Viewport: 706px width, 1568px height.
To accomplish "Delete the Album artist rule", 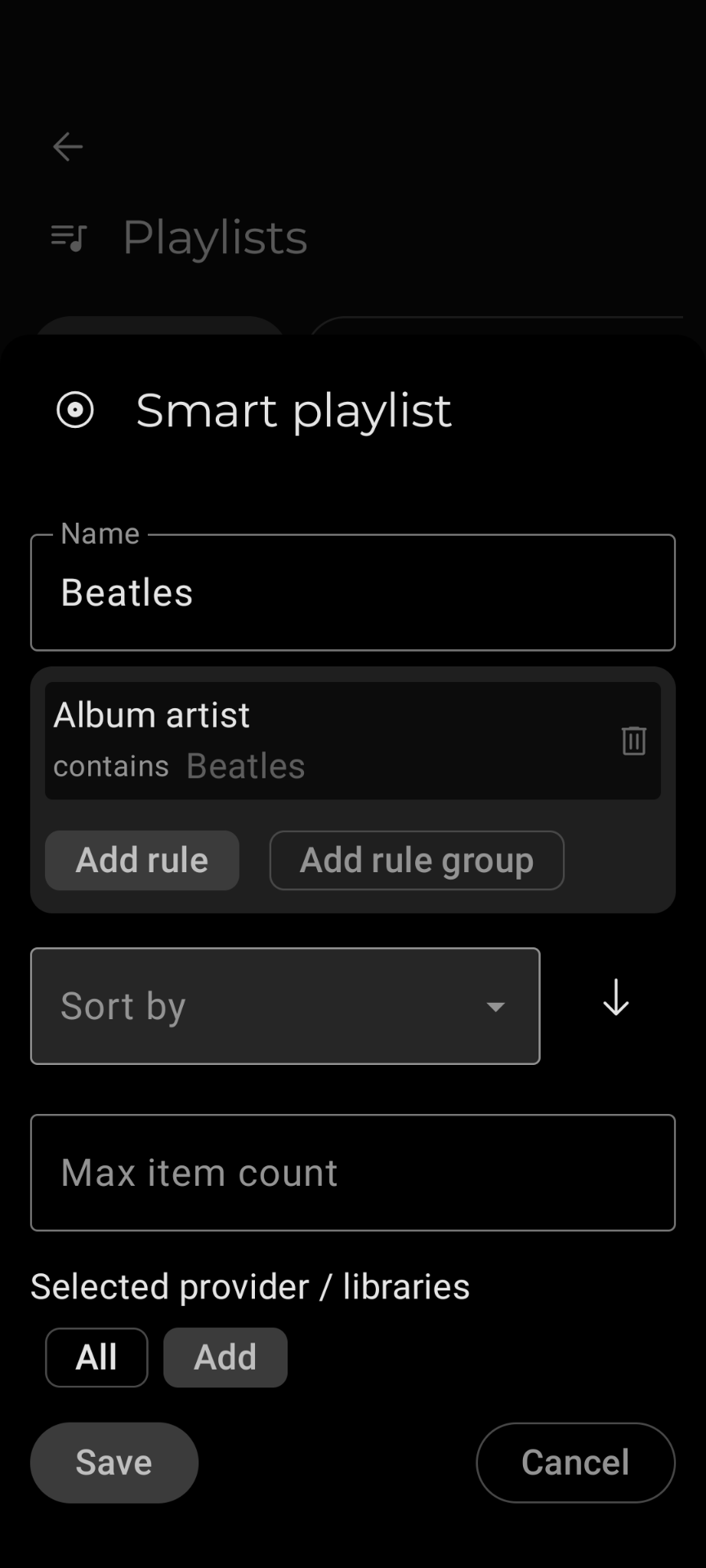I will tap(634, 741).
